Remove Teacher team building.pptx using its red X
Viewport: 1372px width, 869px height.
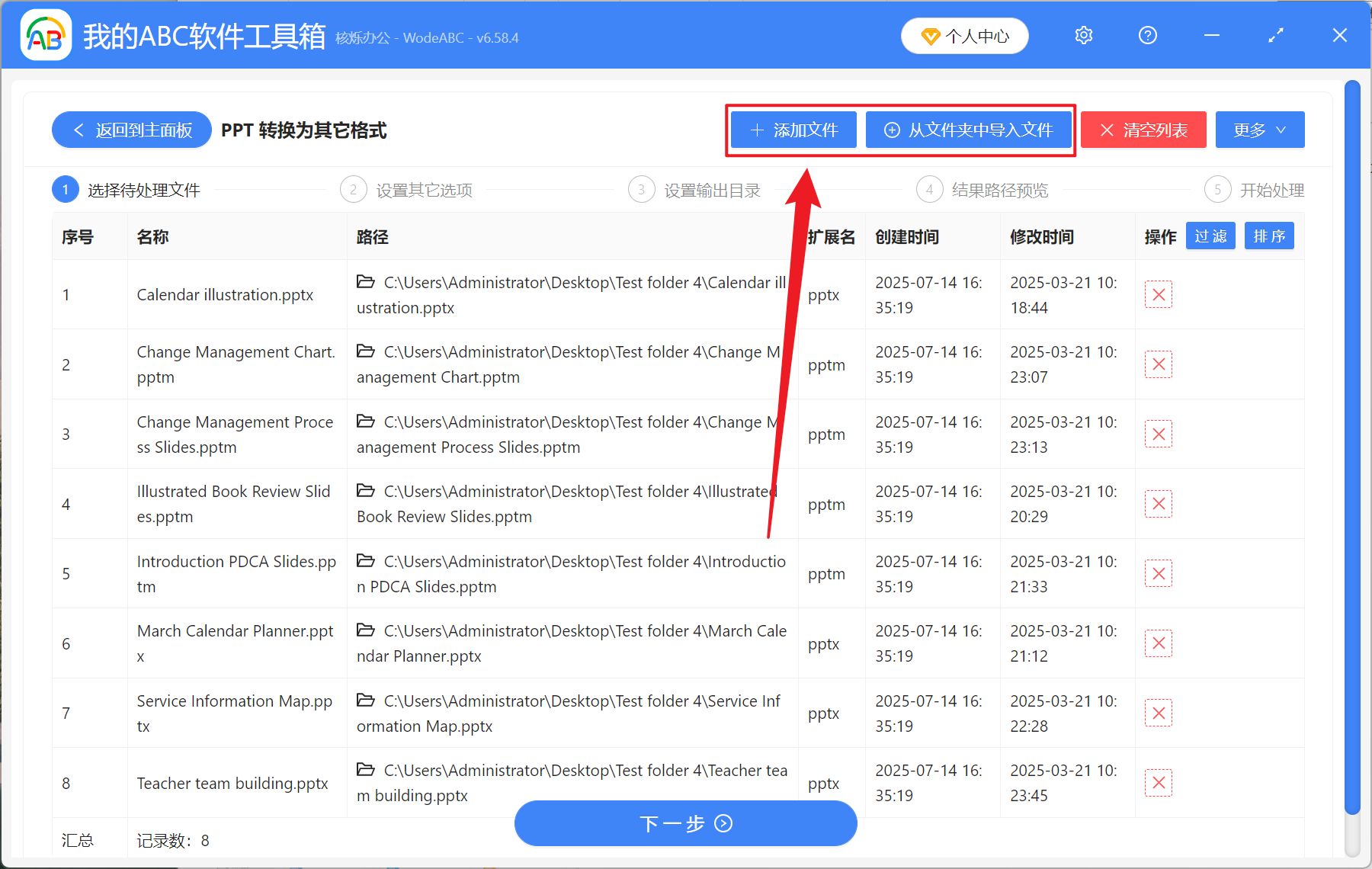[1158, 782]
